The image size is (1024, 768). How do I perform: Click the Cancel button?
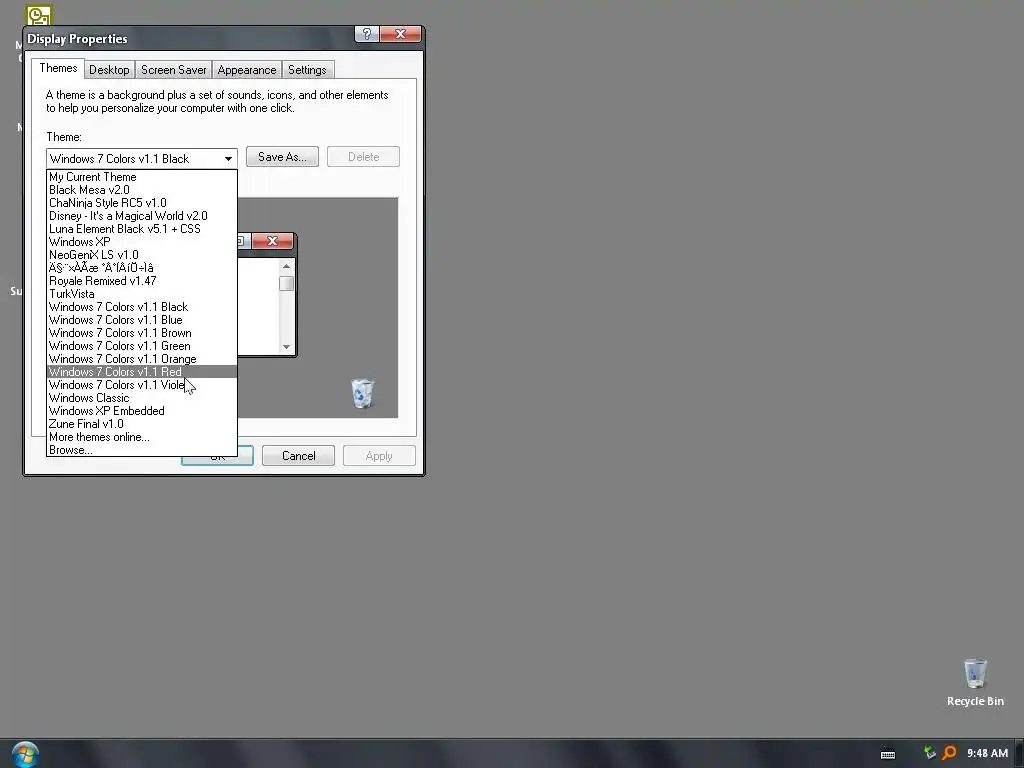(x=298, y=456)
